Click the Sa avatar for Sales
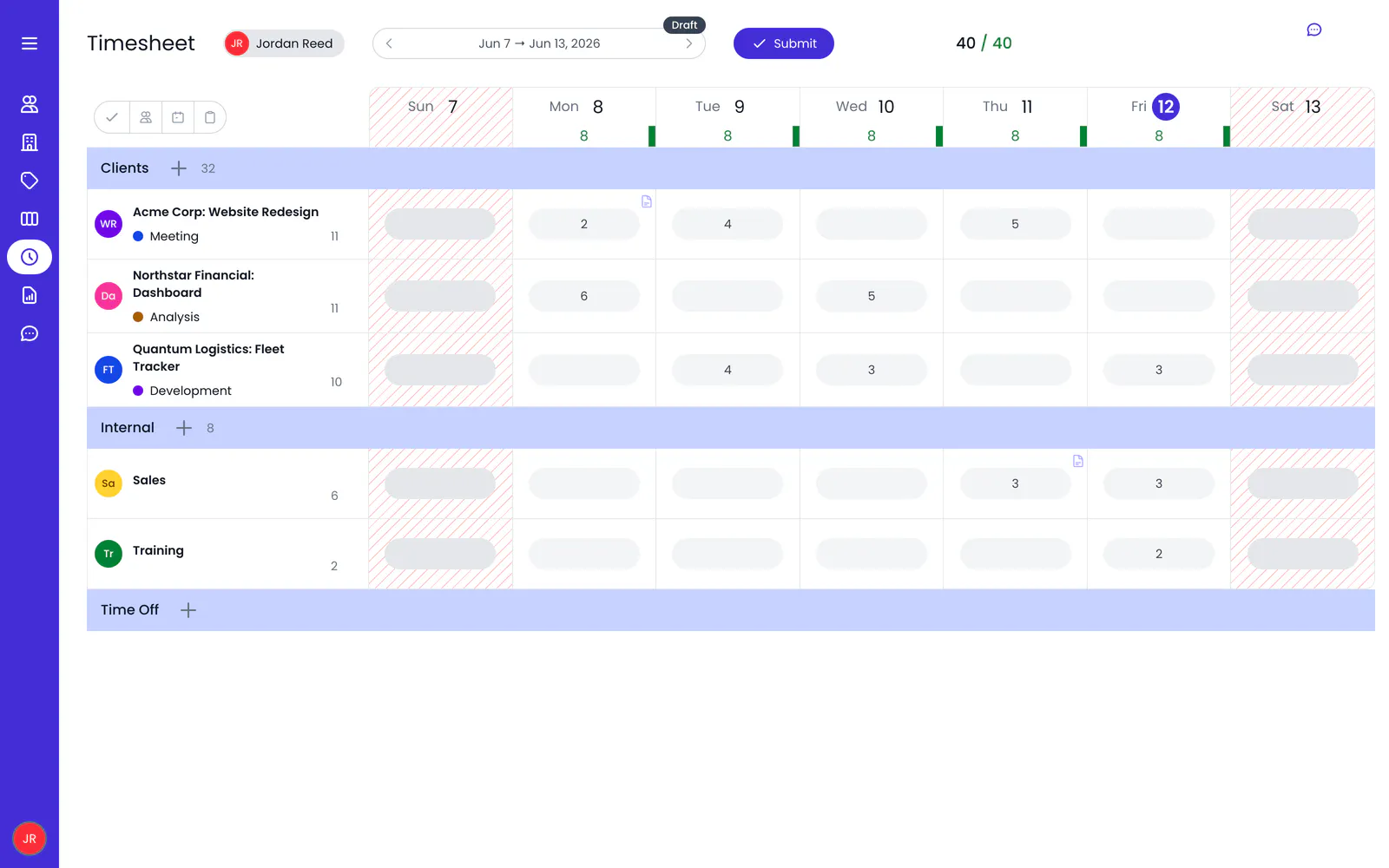 (109, 483)
